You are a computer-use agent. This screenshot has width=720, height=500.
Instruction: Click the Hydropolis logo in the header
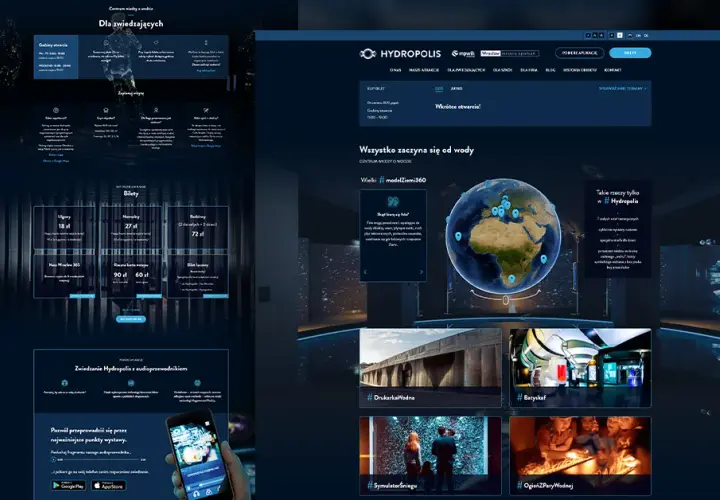(400, 54)
